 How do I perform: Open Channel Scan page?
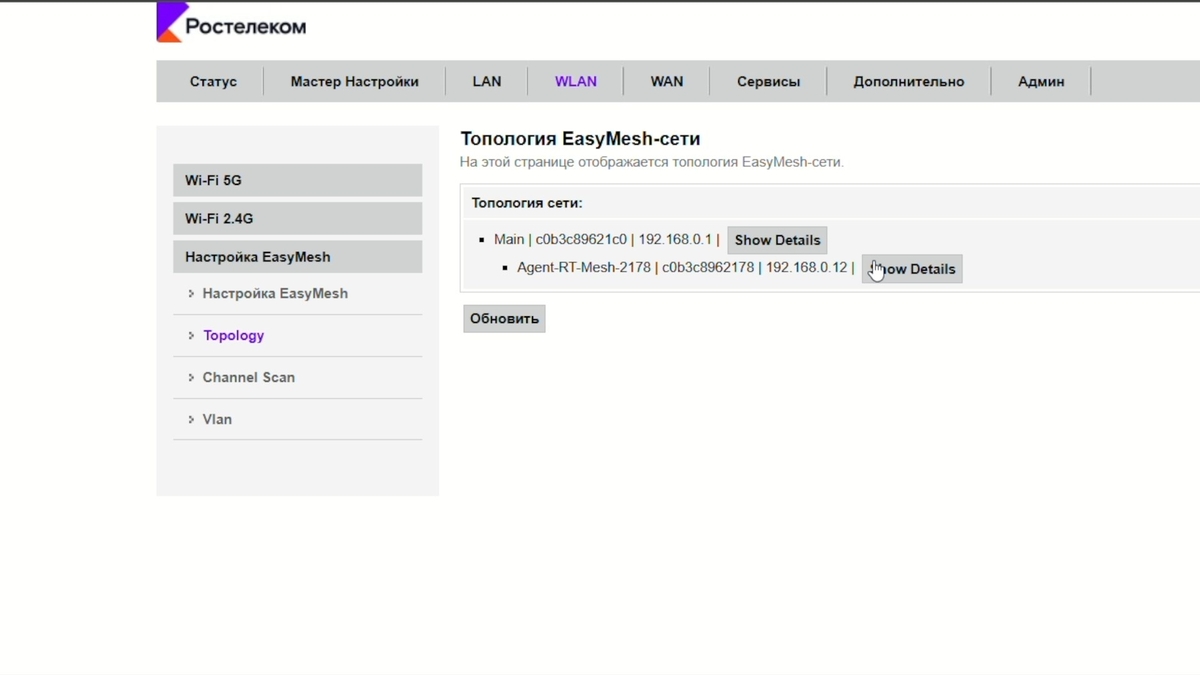248,378
